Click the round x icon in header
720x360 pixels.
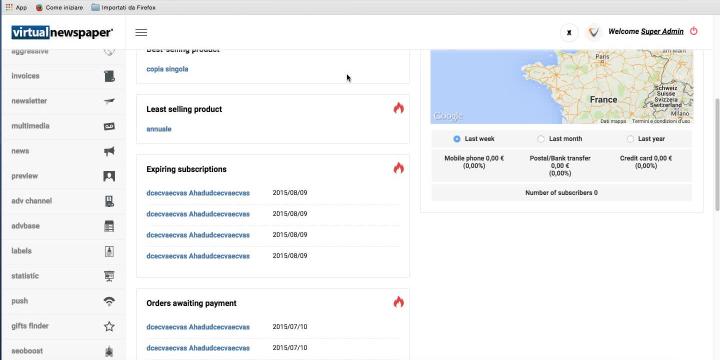pos(569,33)
